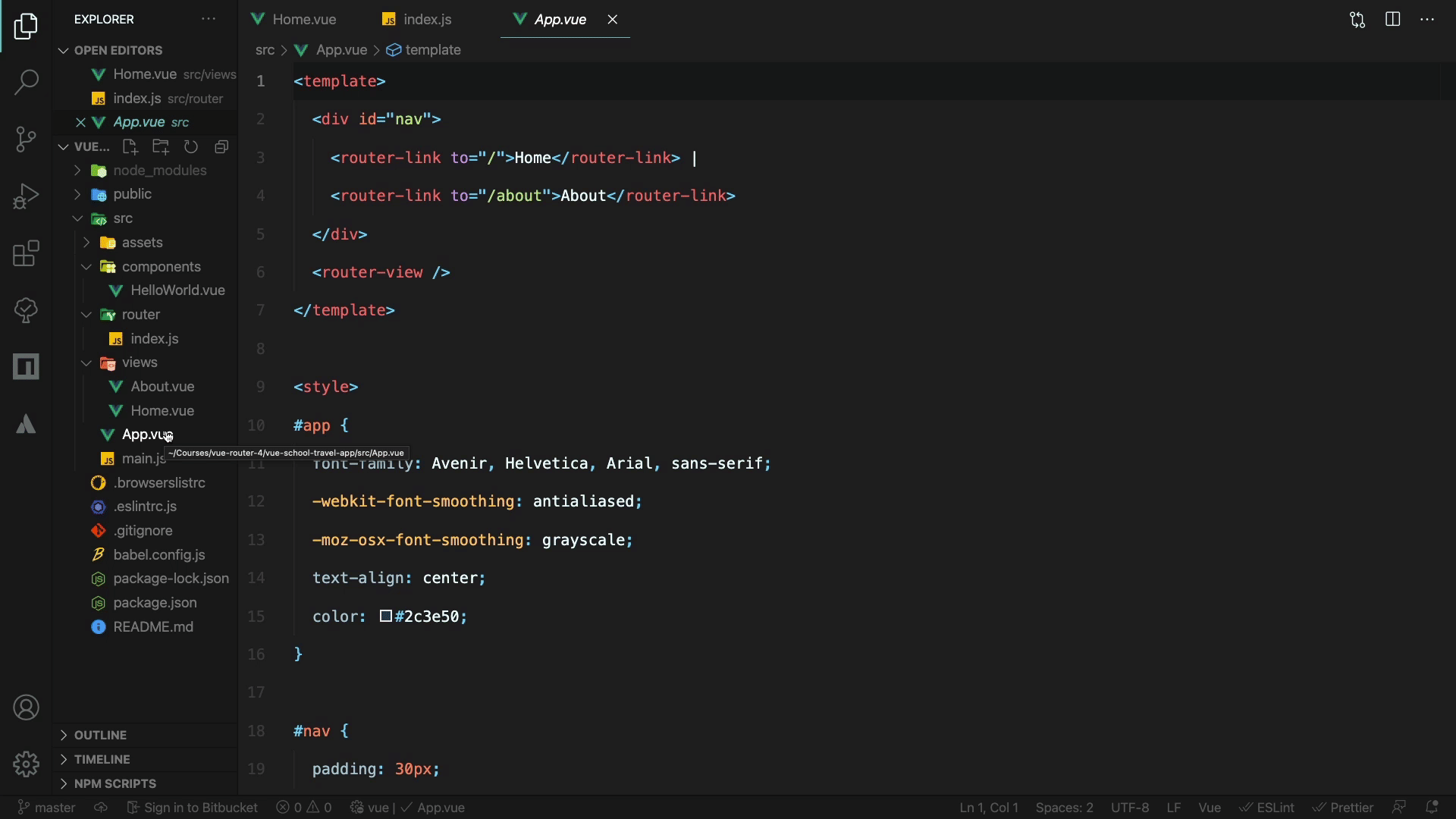
Task: Switch to the Home.vue tab
Action: pos(303,20)
